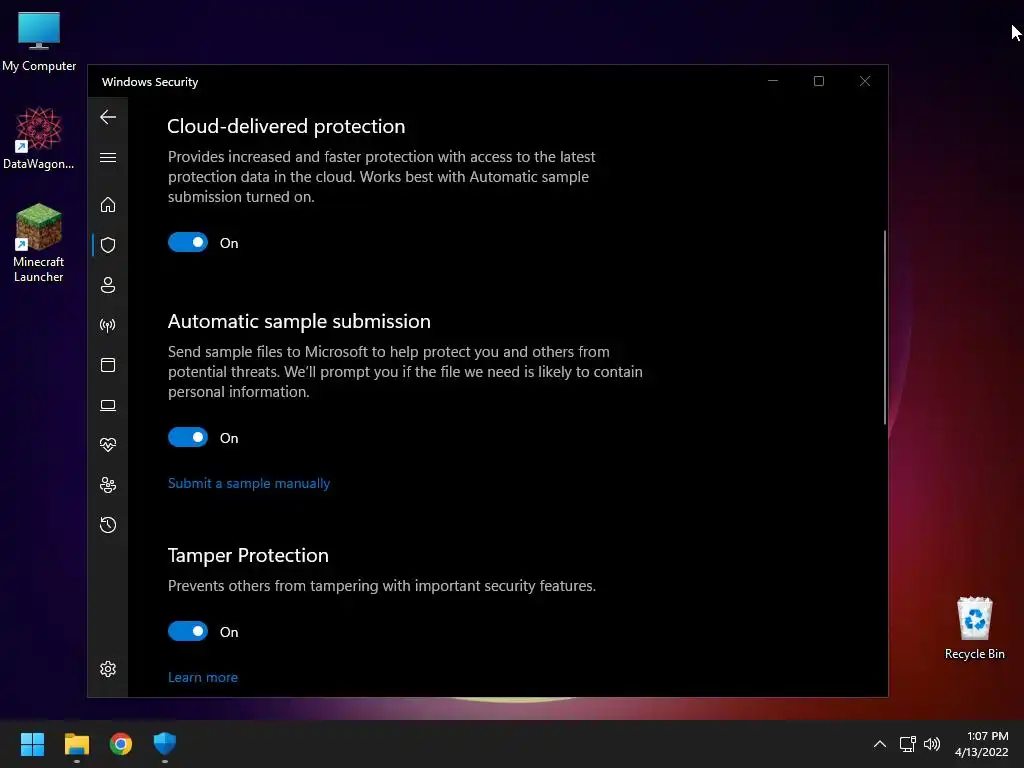Select Virus & threat protection shield icon
1024x768 pixels.
(108, 245)
